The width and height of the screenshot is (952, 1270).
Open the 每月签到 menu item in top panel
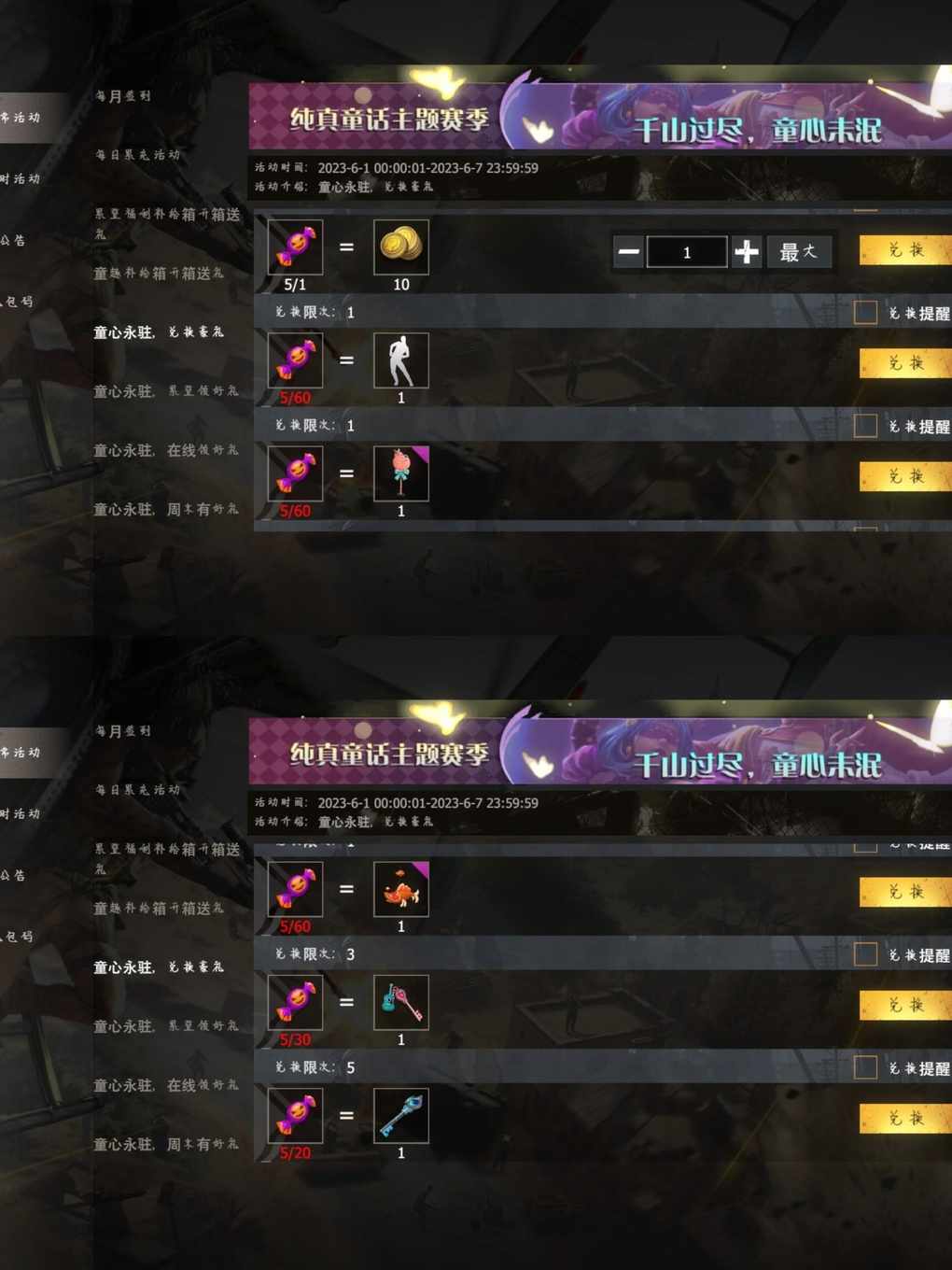(123, 96)
